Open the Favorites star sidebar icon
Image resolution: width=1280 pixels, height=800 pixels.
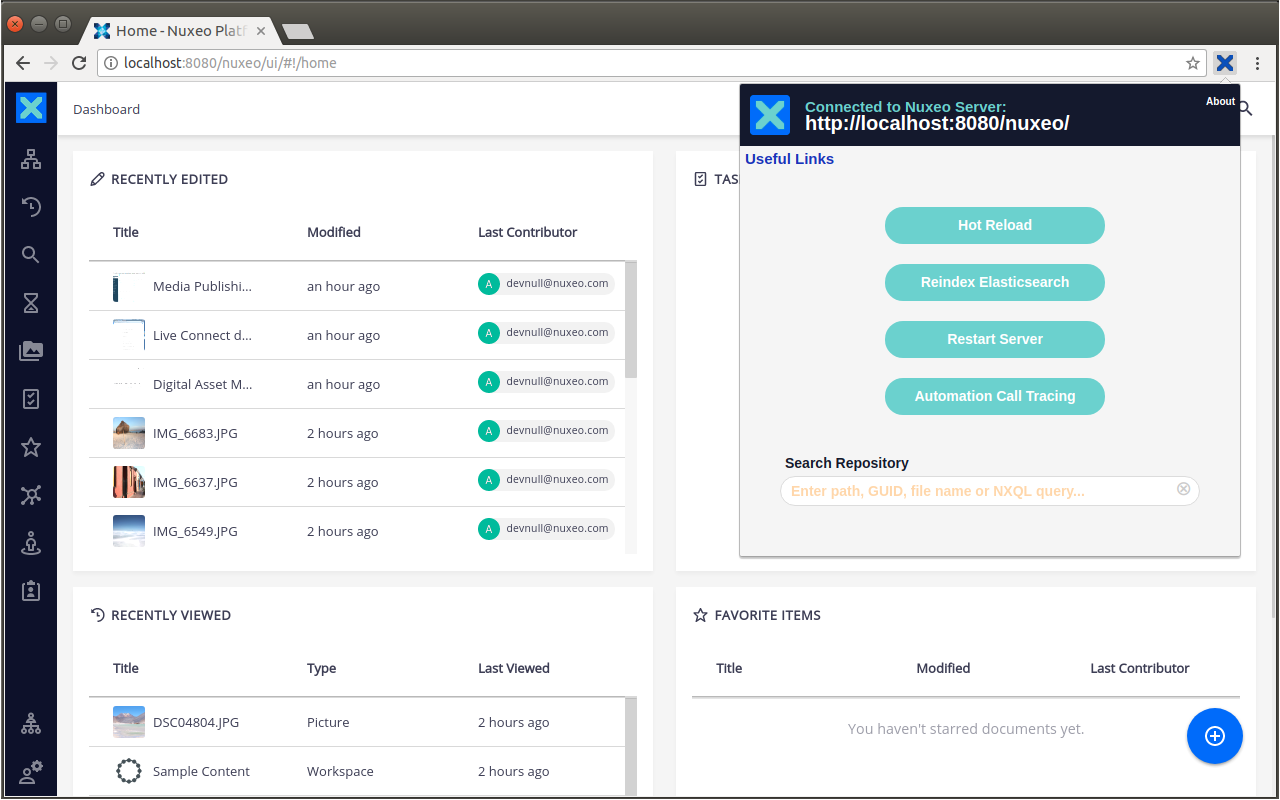[x=31, y=447]
